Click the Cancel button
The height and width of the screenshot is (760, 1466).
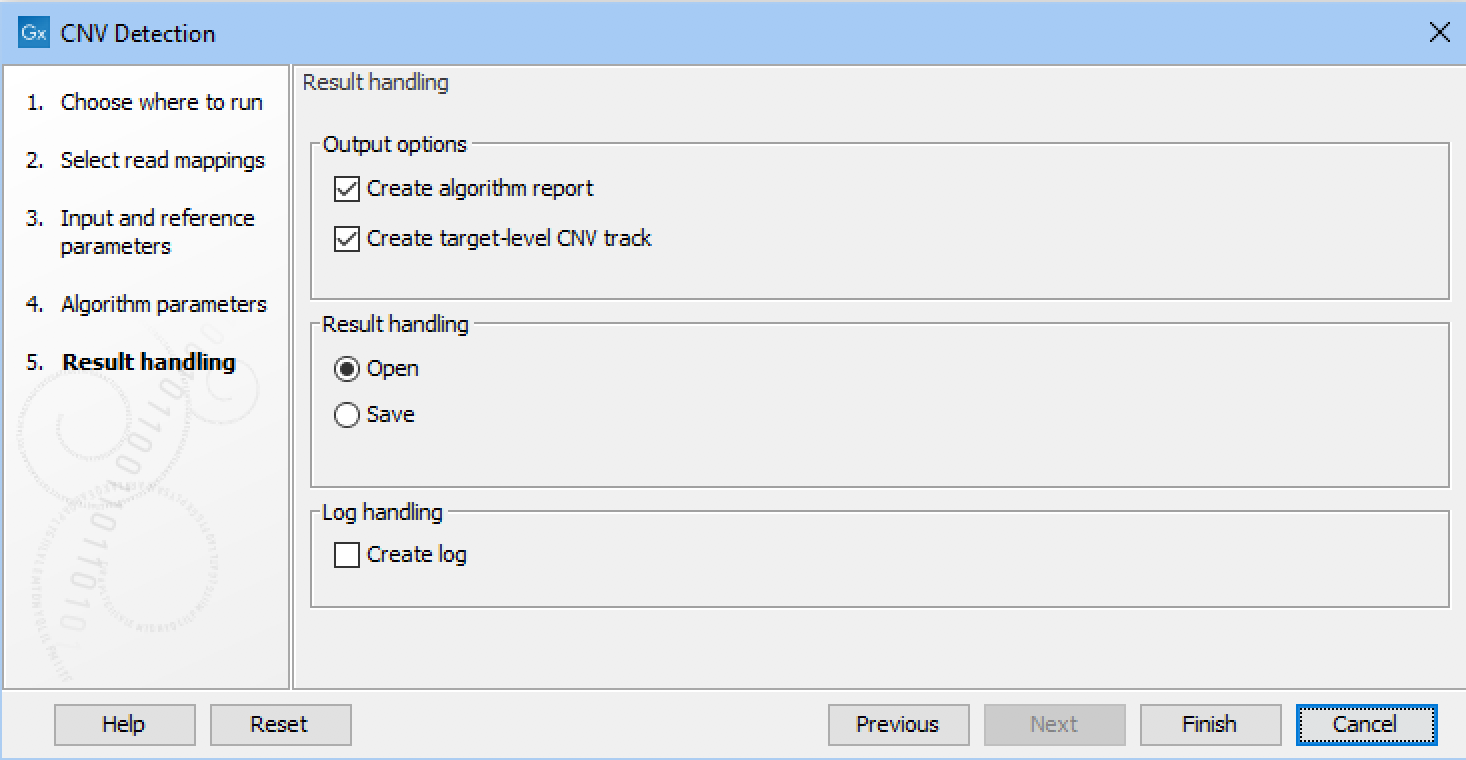tap(1365, 724)
